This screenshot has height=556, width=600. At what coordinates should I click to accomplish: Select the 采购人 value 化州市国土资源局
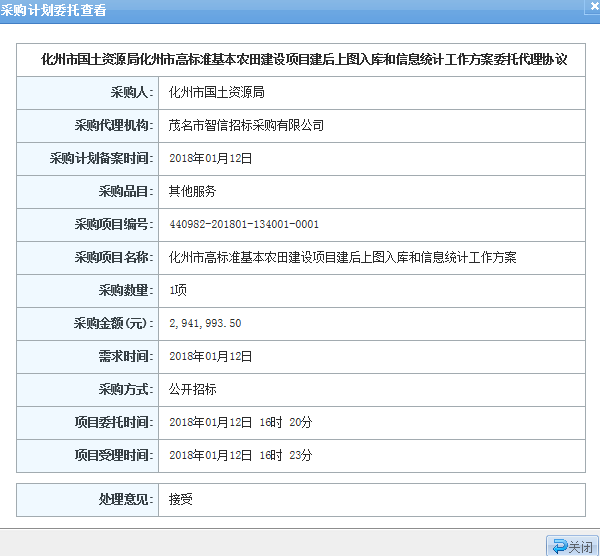pyautogui.click(x=217, y=92)
